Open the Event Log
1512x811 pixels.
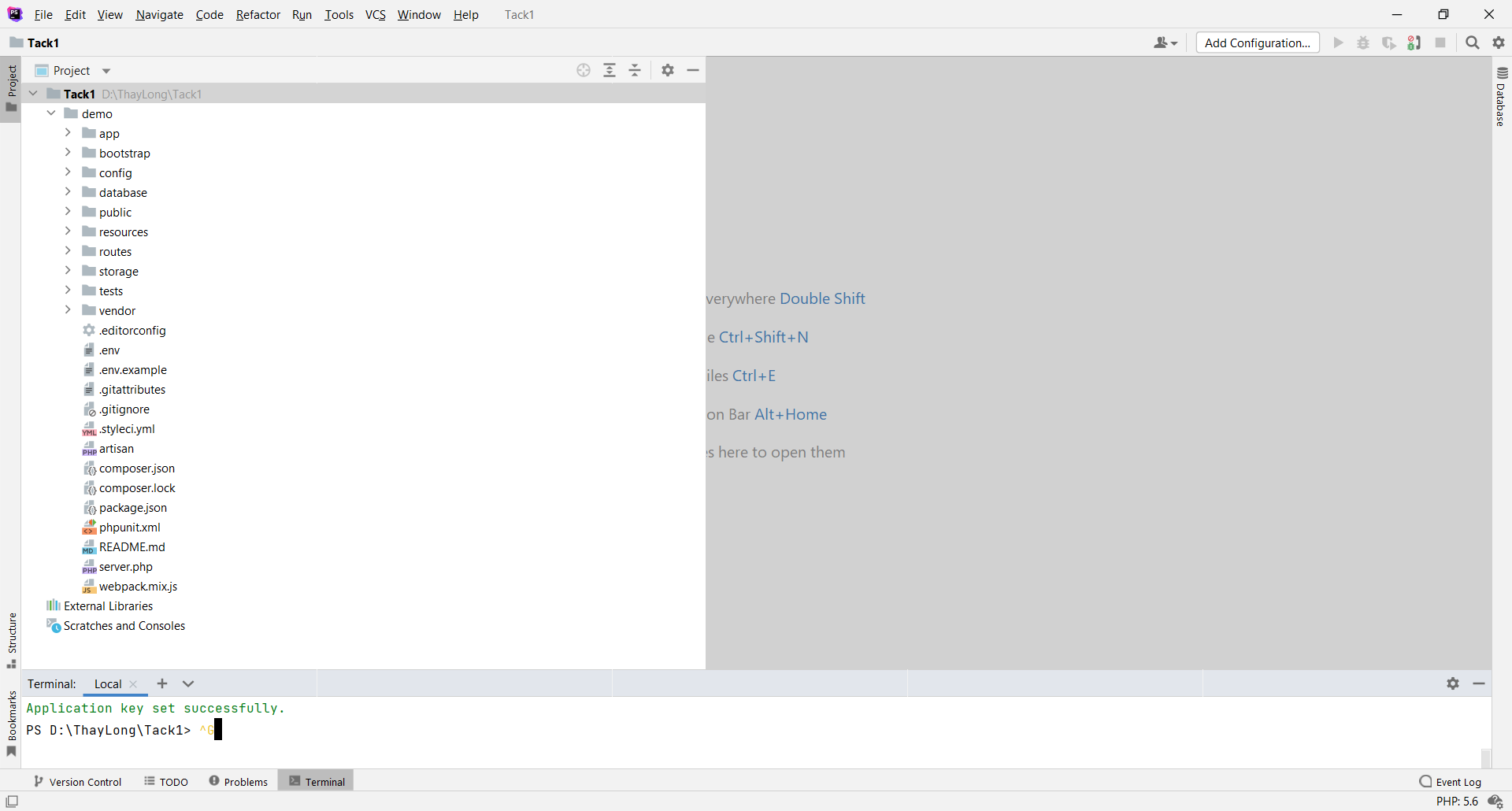pyautogui.click(x=1451, y=781)
